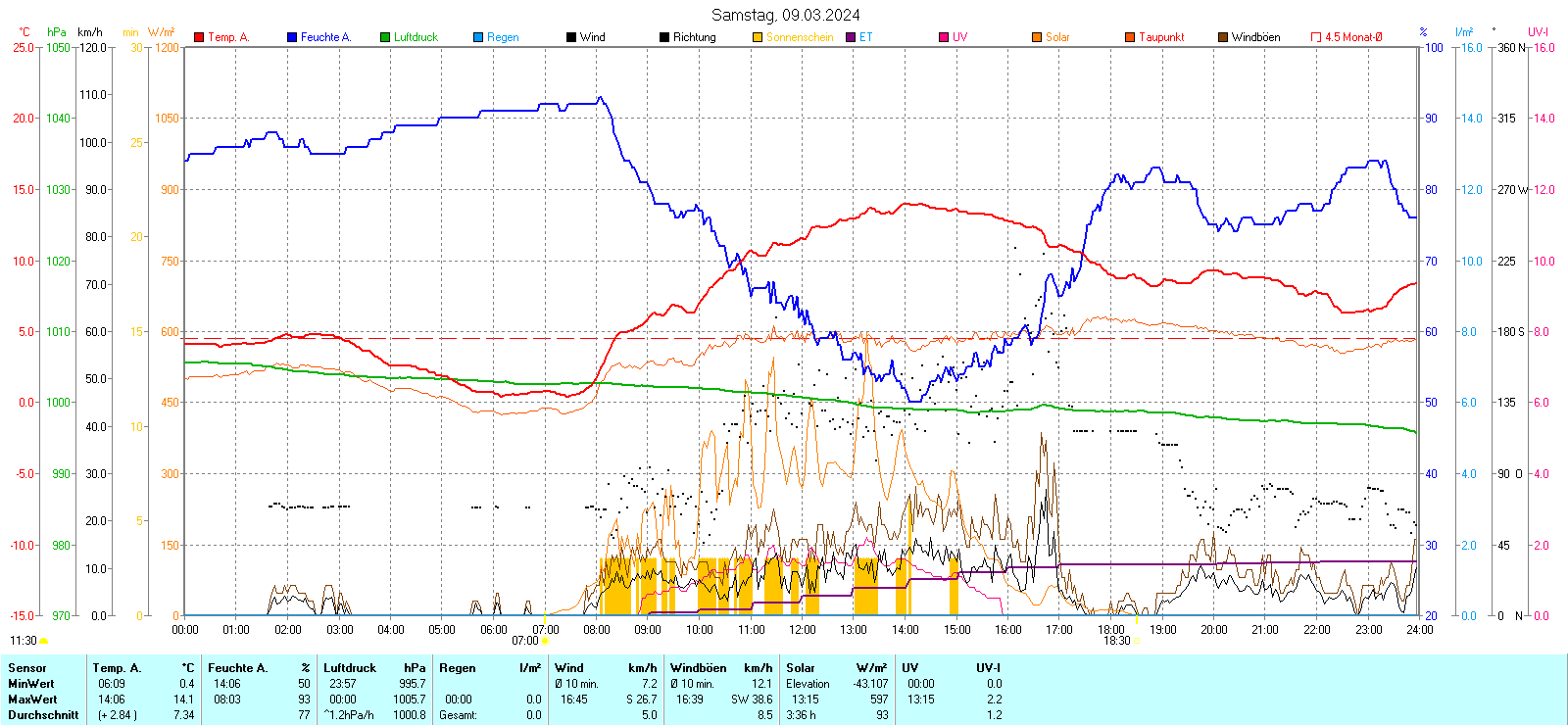Click the 07:00 sunrise marker below axis
This screenshot has width=1568, height=725.
click(x=526, y=641)
